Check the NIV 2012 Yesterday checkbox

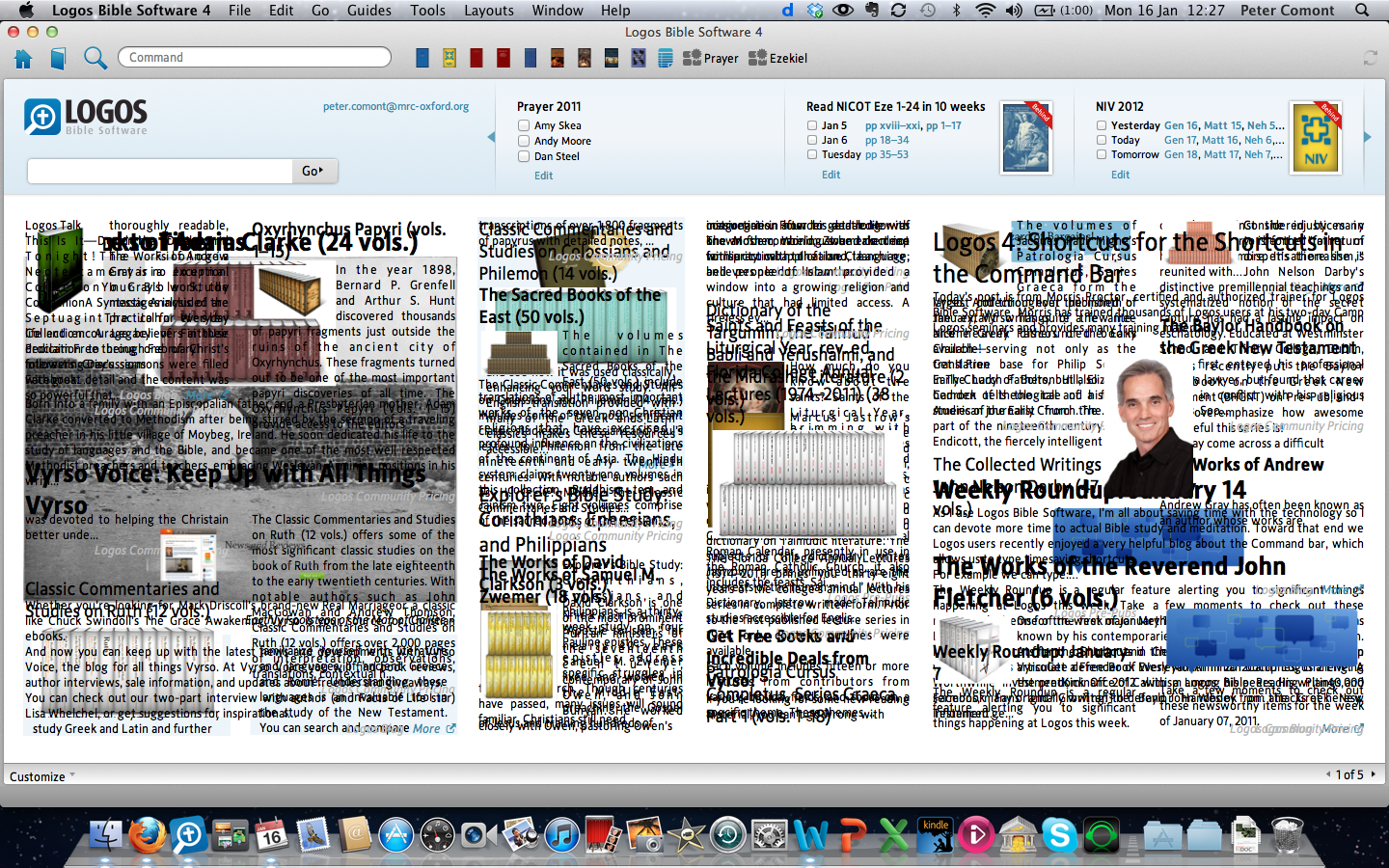1102,125
